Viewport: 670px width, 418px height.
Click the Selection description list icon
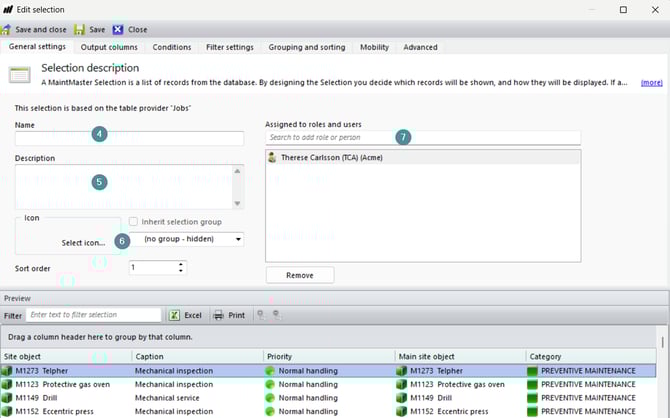(x=20, y=75)
